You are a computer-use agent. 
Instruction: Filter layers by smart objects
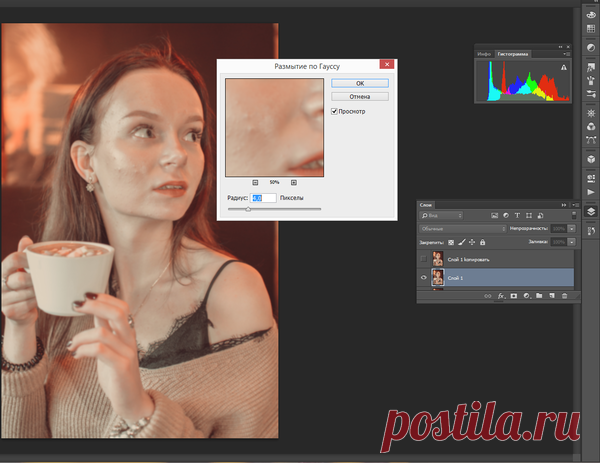coord(540,215)
